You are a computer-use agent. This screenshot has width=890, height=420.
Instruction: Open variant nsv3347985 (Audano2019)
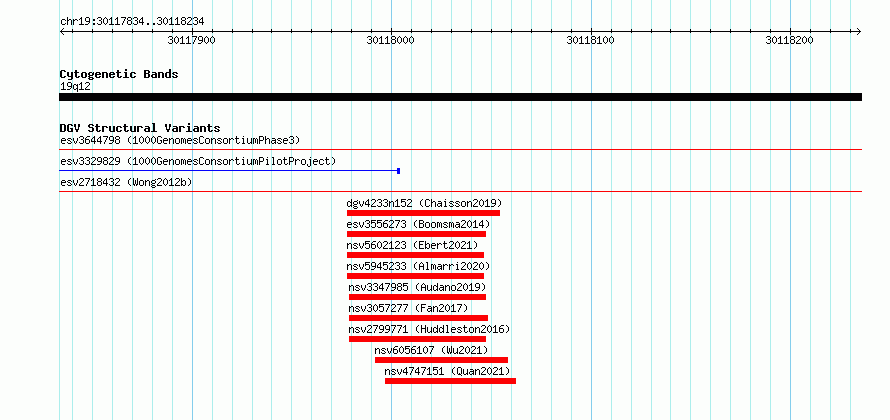coord(418,287)
